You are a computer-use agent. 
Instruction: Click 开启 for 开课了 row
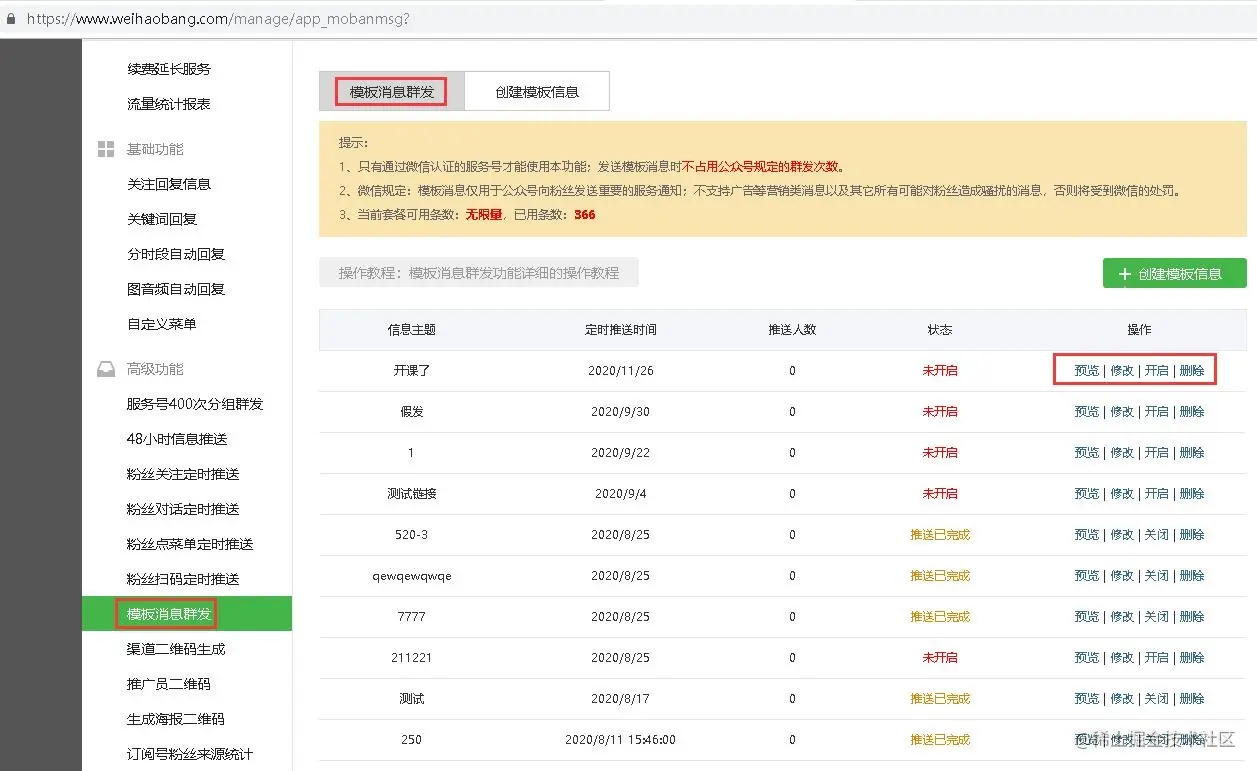click(1157, 370)
